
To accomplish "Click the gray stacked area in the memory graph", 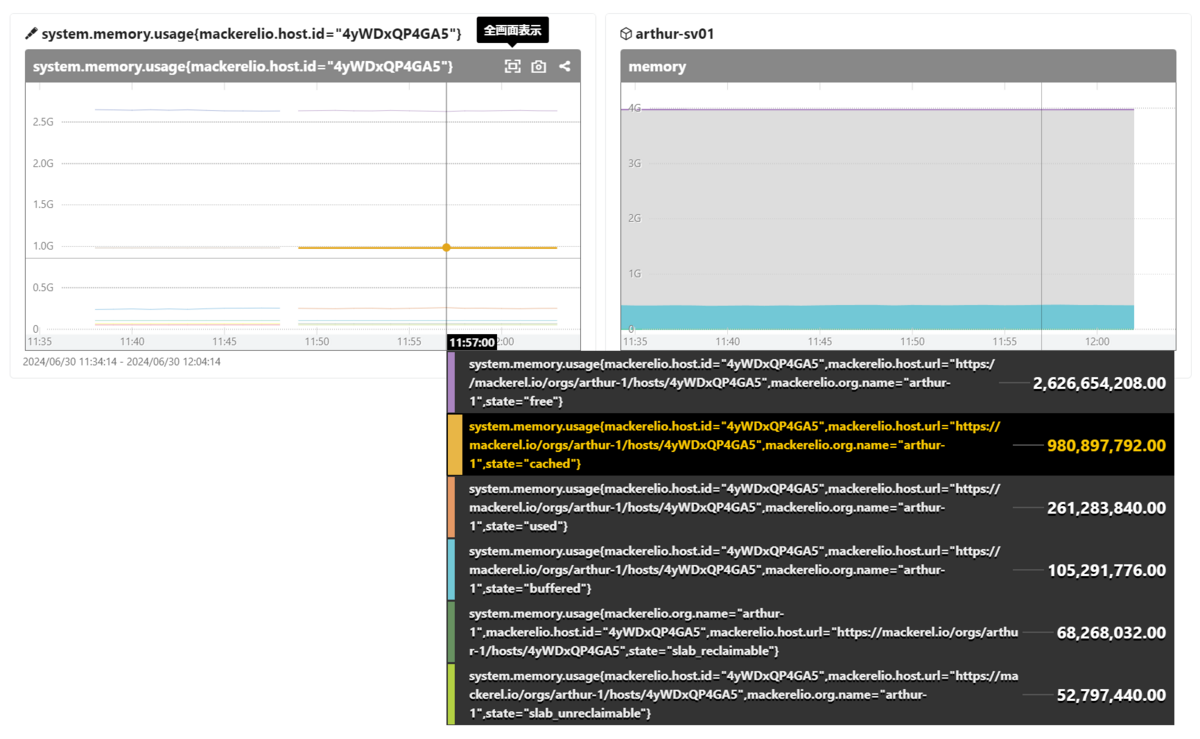I will coord(877,207).
